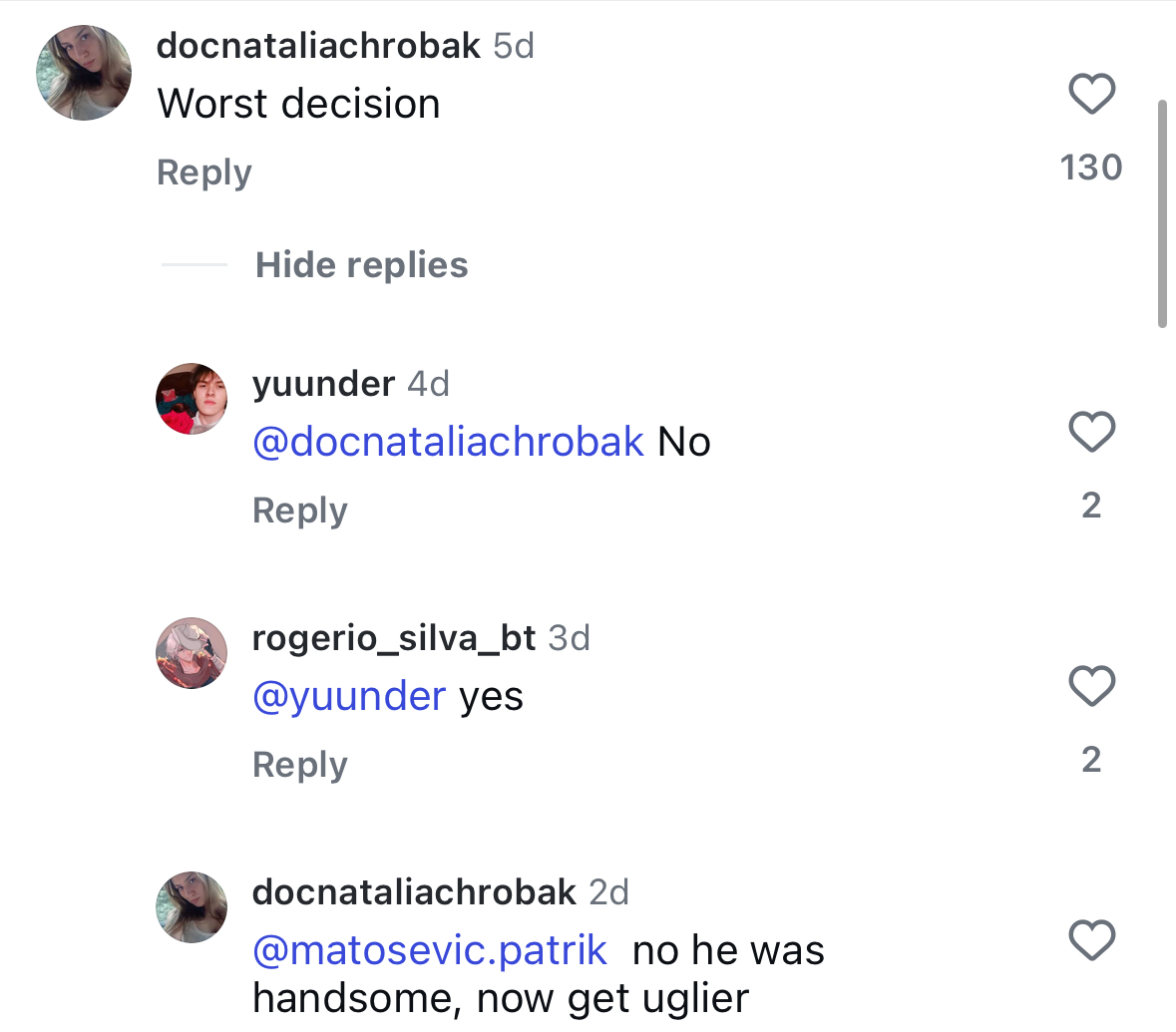
Task: View the 130 likes count
Action: pyautogui.click(x=1091, y=168)
